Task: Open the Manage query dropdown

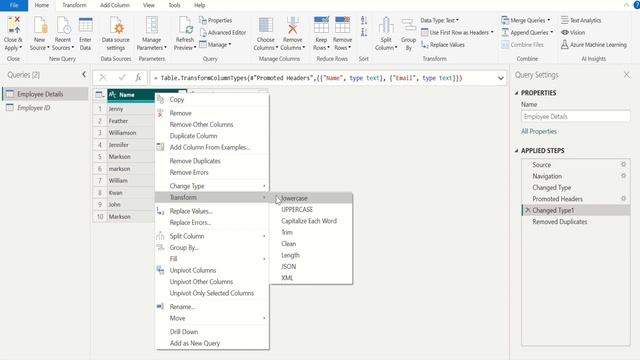Action: click(x=215, y=44)
